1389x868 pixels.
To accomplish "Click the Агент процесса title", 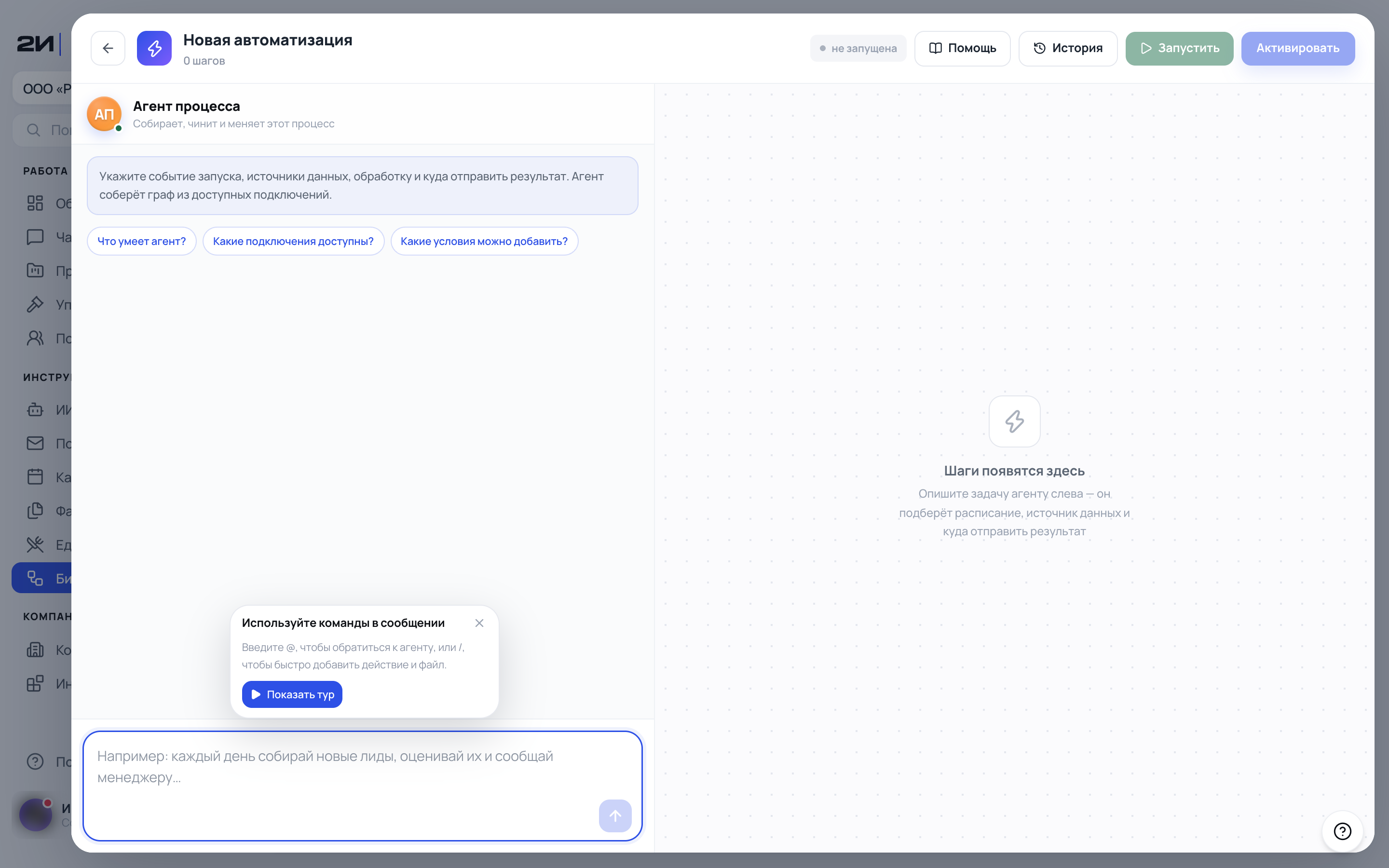I will pos(187,106).
